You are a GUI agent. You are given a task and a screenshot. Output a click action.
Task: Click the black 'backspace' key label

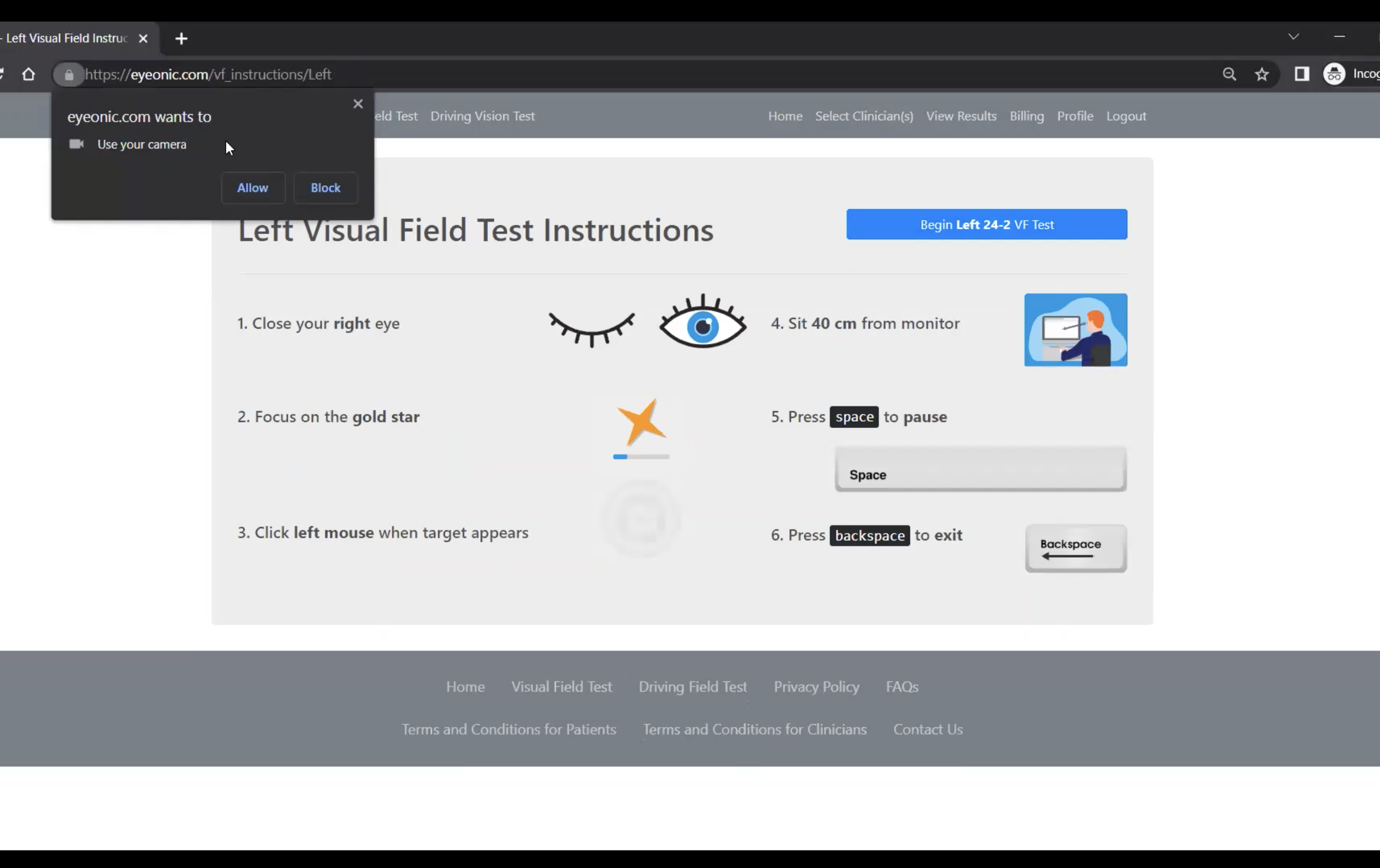[869, 536]
